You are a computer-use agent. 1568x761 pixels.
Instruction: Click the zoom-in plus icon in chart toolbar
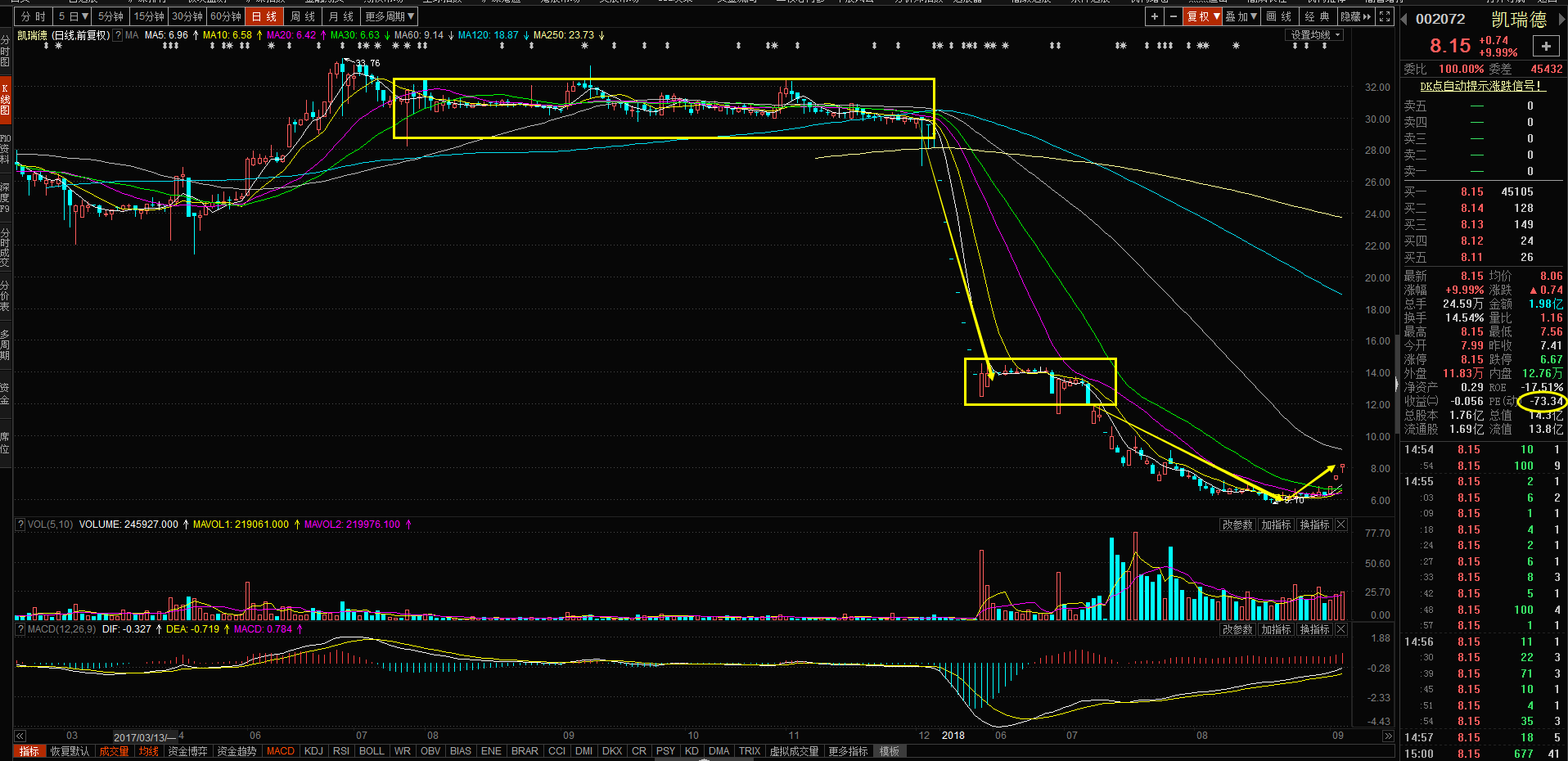[1154, 16]
